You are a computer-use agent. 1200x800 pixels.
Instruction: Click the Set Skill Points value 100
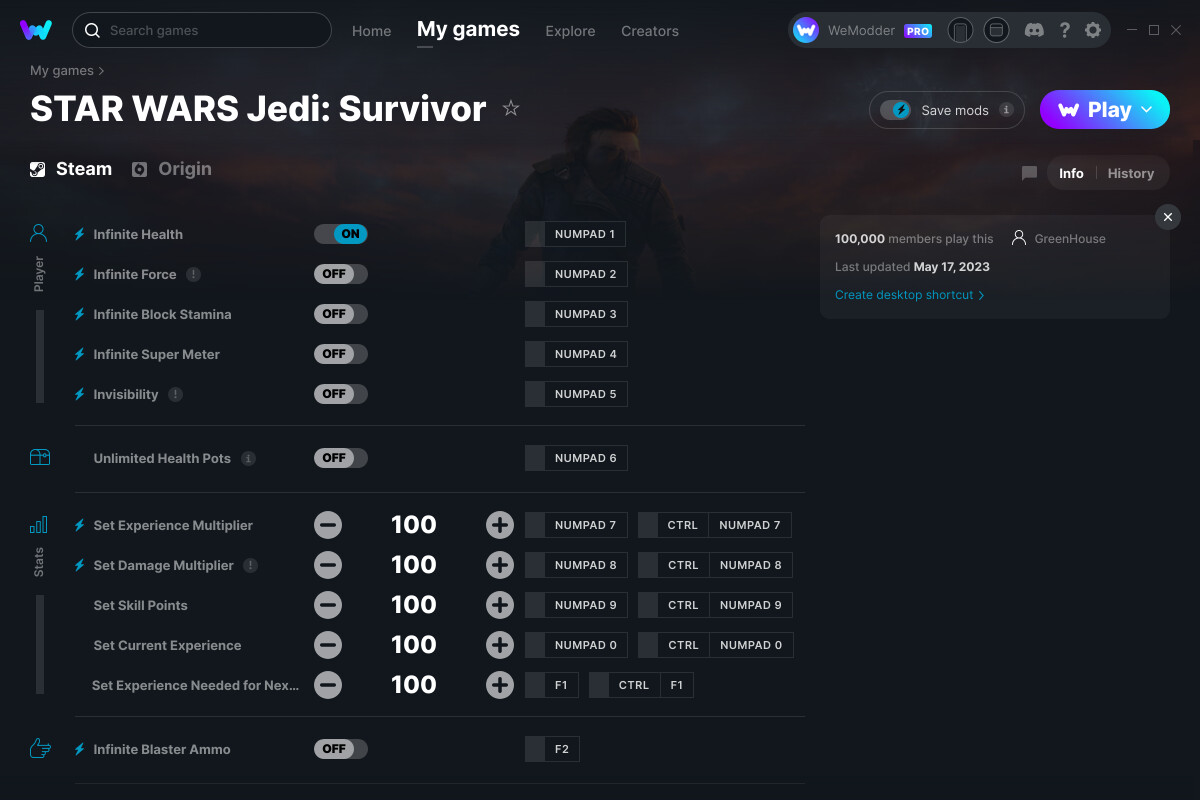coord(414,605)
